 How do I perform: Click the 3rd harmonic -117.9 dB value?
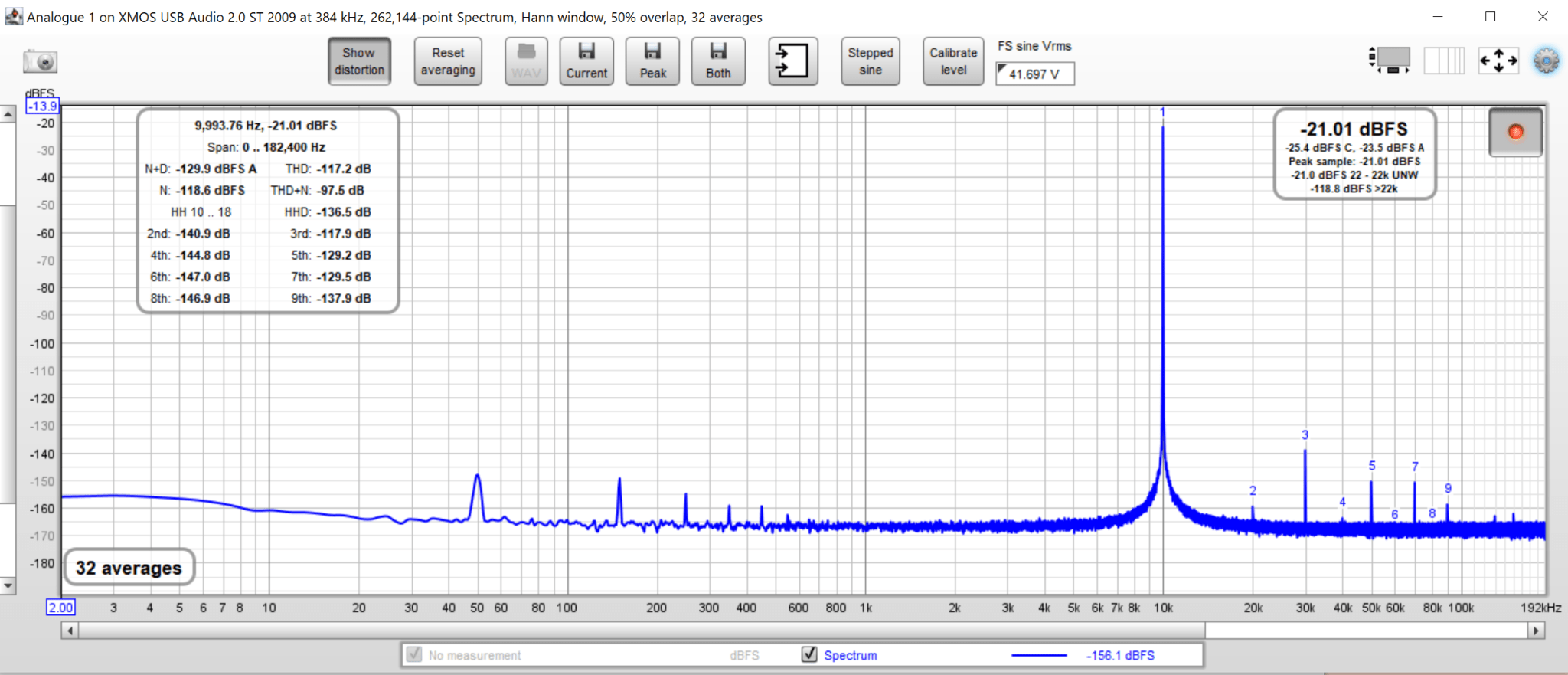[x=343, y=234]
